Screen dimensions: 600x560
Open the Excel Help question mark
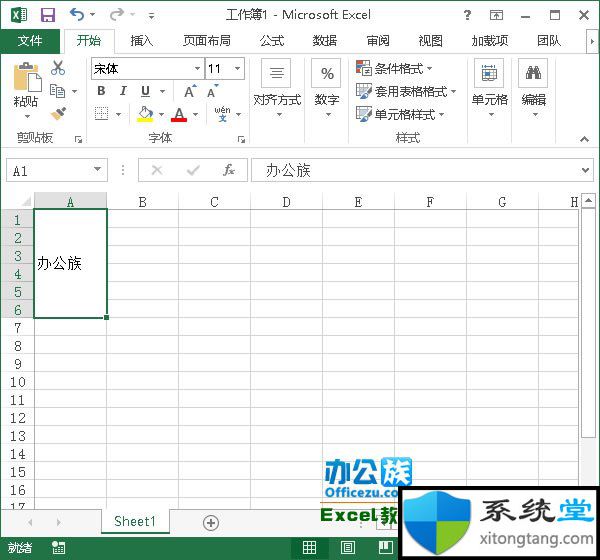pyautogui.click(x=467, y=15)
